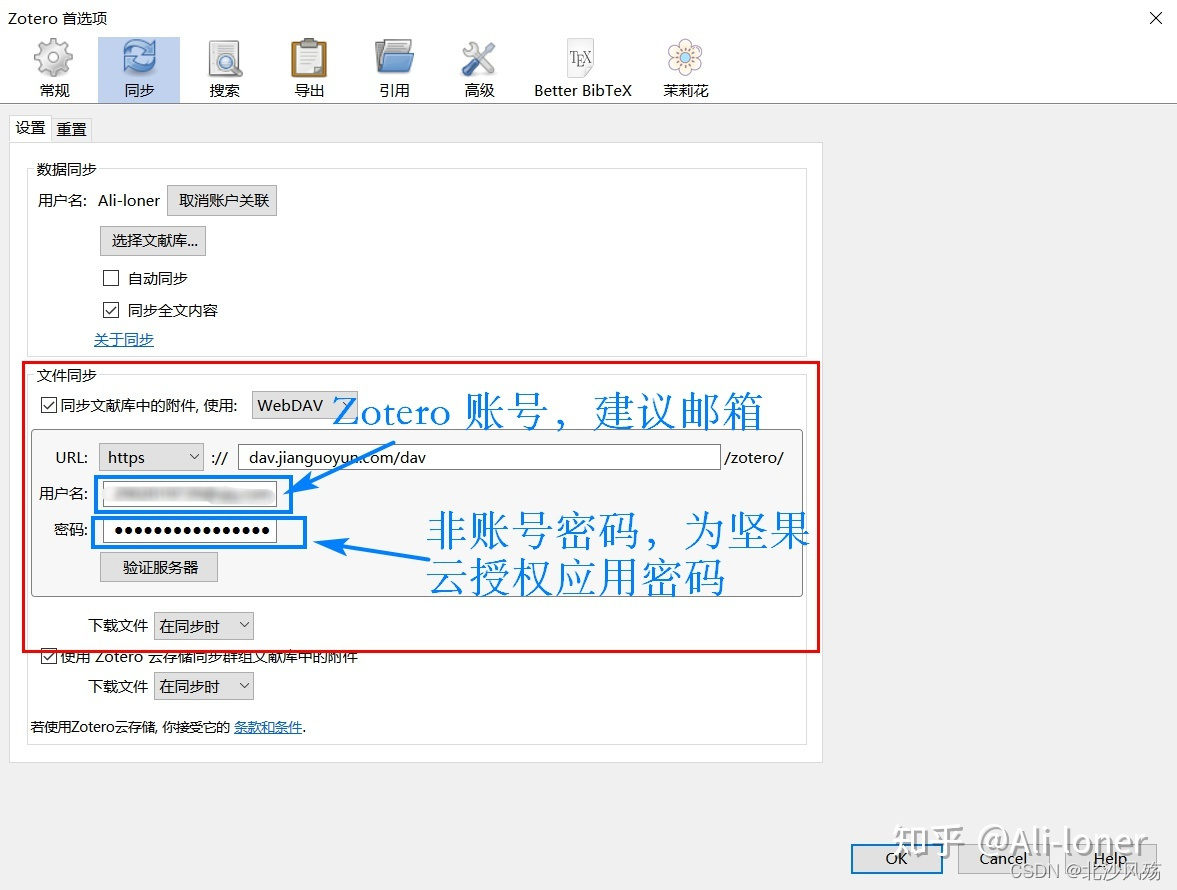Open 下载文件 dropdown in WebDAV section
The width and height of the screenshot is (1177, 890).
(x=204, y=626)
